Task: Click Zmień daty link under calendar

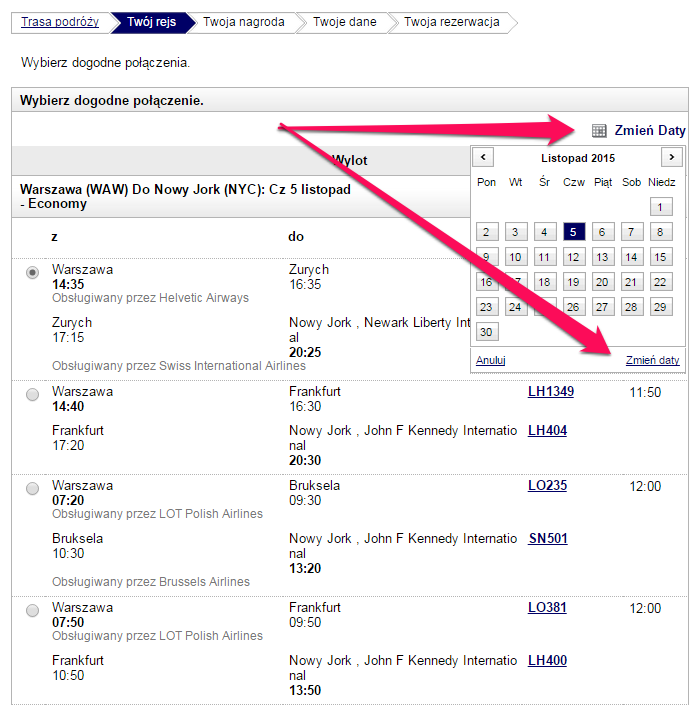Action: (x=652, y=360)
